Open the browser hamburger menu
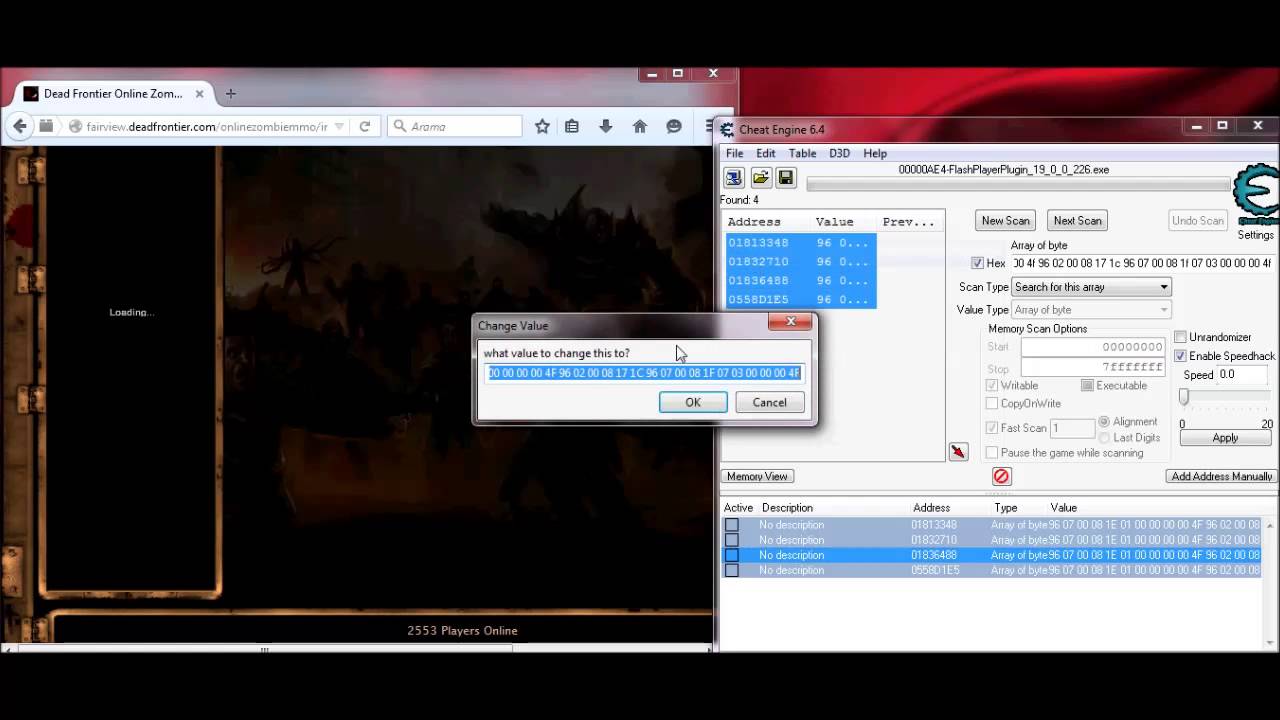Image resolution: width=1280 pixels, height=720 pixels. click(709, 126)
